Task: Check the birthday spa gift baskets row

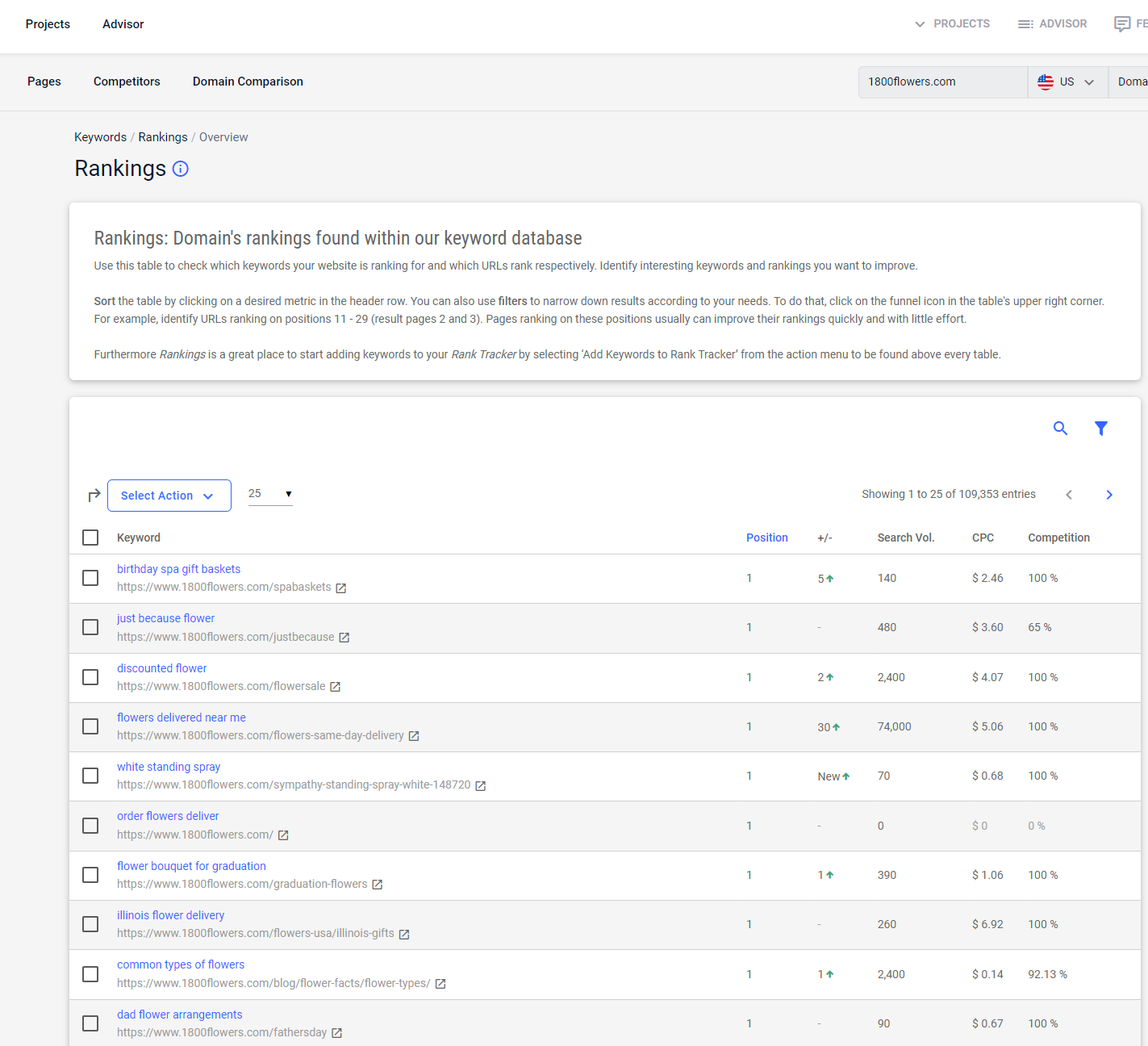Action: [x=90, y=578]
